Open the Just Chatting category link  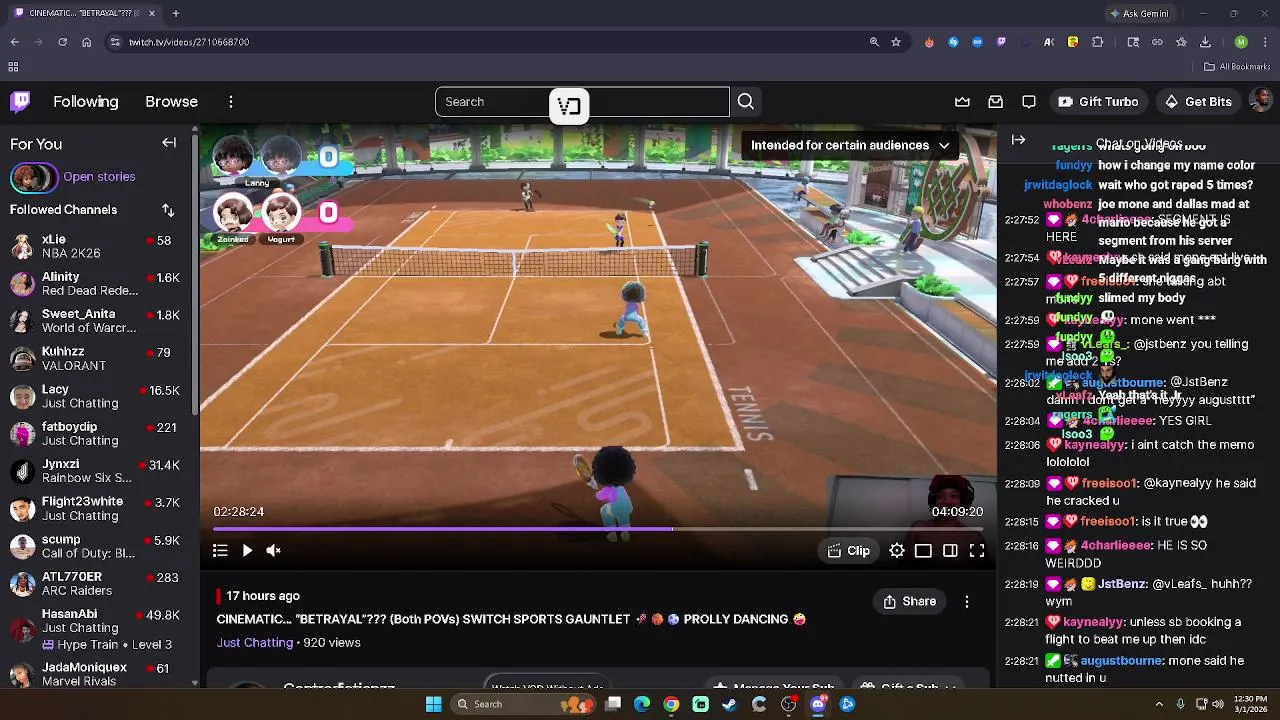click(x=255, y=642)
